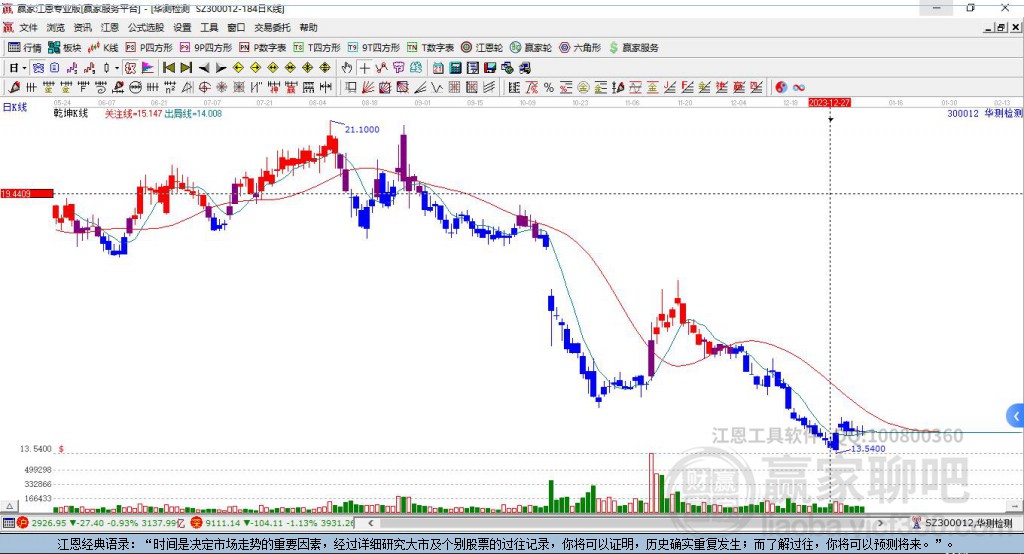
Task: Open the 9P四方形 tool
Action: pyautogui.click(x=206, y=48)
